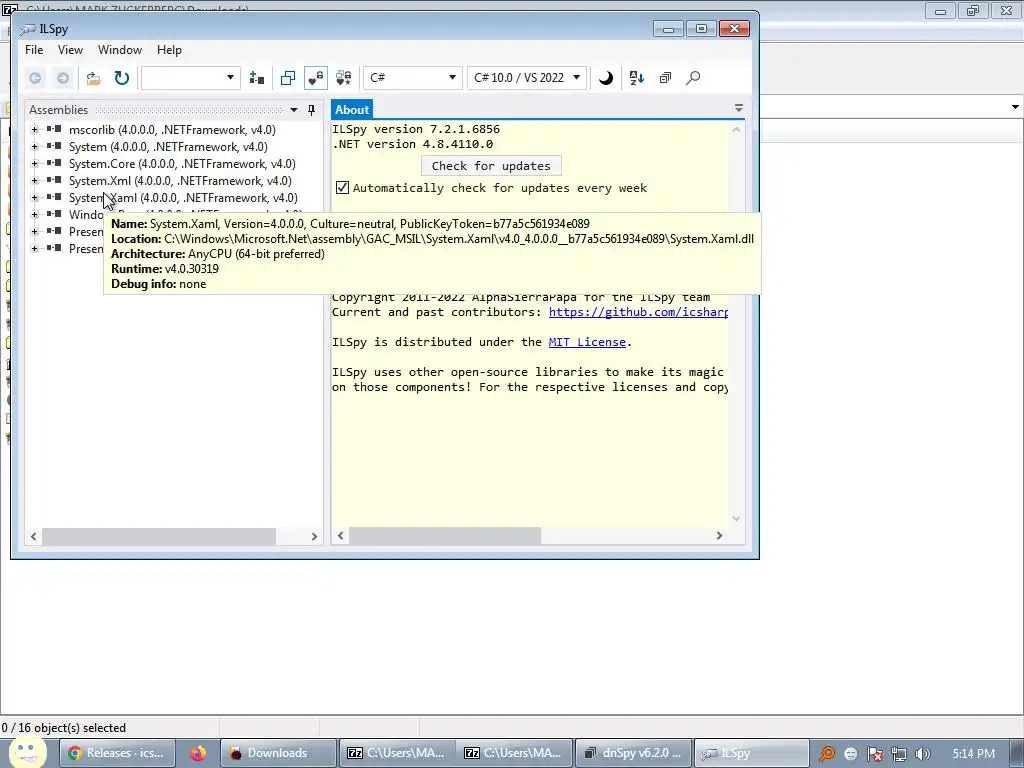Open the network tray icon

(899, 754)
